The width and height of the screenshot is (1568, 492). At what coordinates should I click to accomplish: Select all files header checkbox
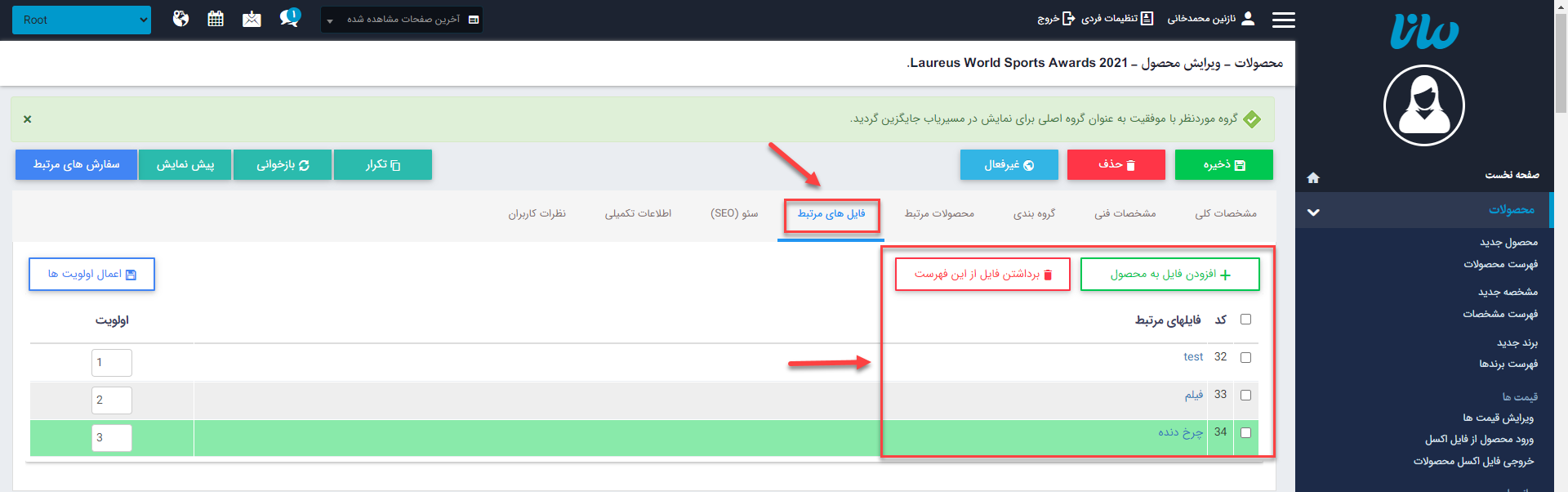[1245, 320]
